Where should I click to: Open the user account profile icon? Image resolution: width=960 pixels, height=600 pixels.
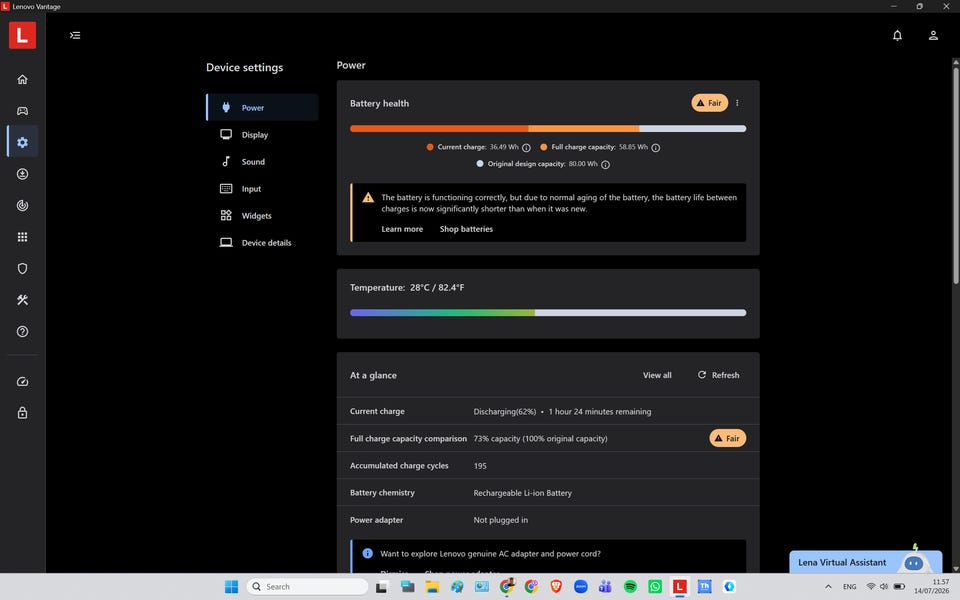(x=933, y=36)
